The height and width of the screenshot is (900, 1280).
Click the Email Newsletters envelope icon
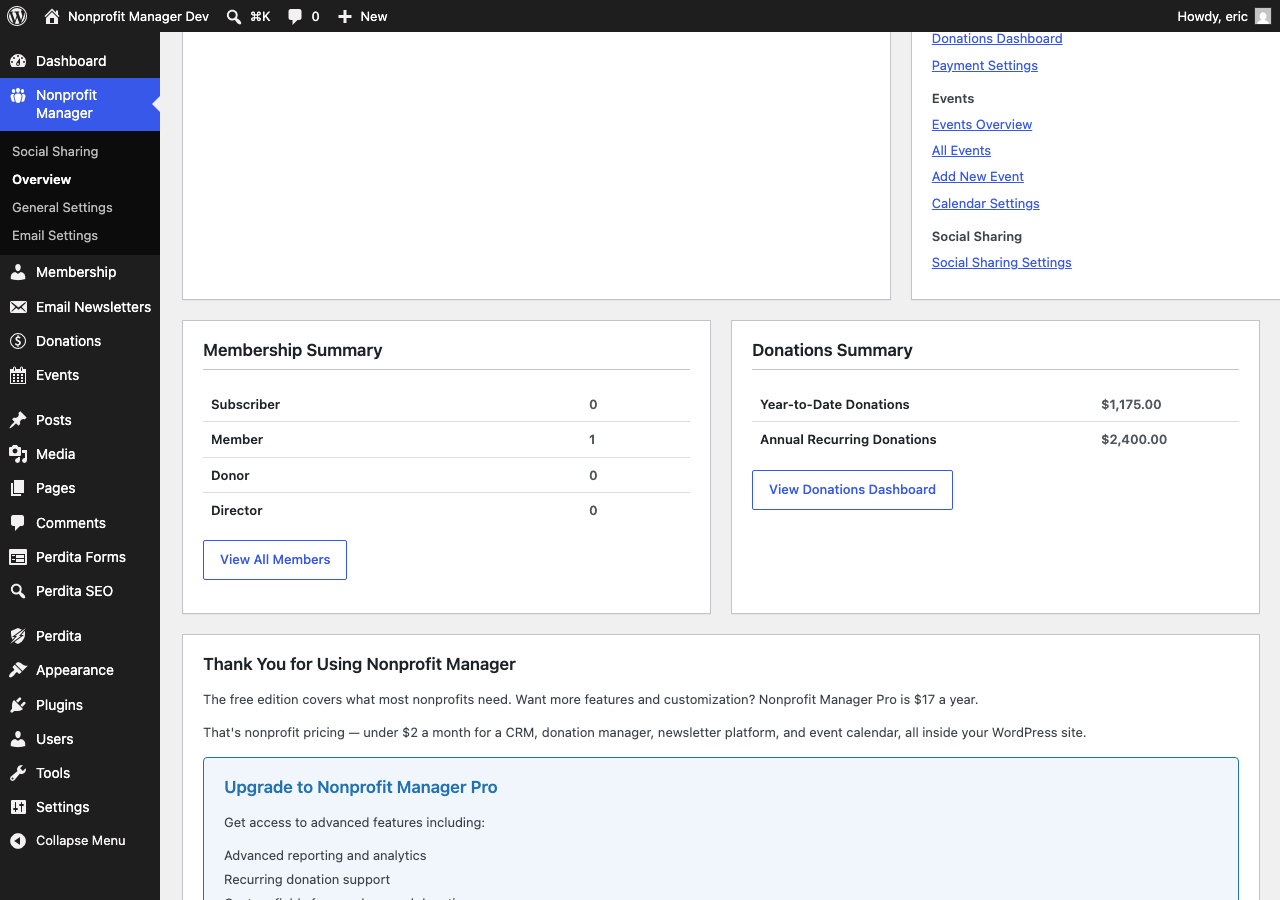[x=18, y=307]
